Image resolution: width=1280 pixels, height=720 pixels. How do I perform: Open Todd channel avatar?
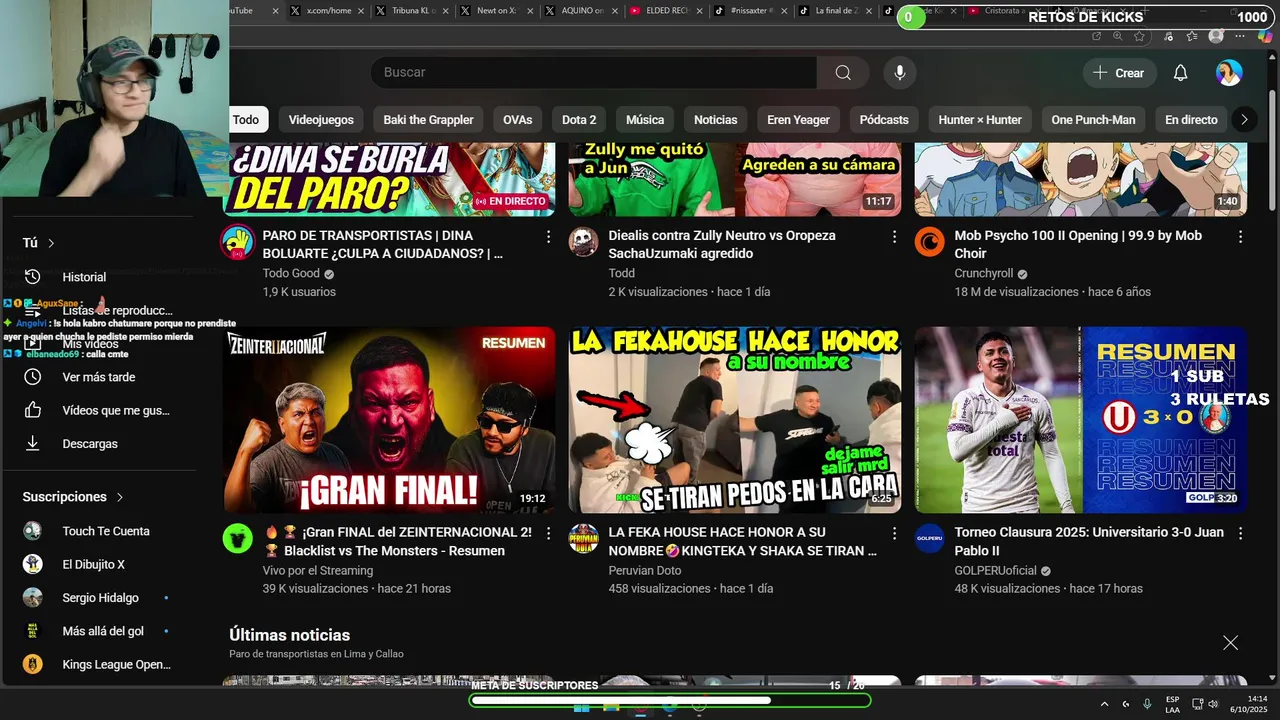pos(584,242)
